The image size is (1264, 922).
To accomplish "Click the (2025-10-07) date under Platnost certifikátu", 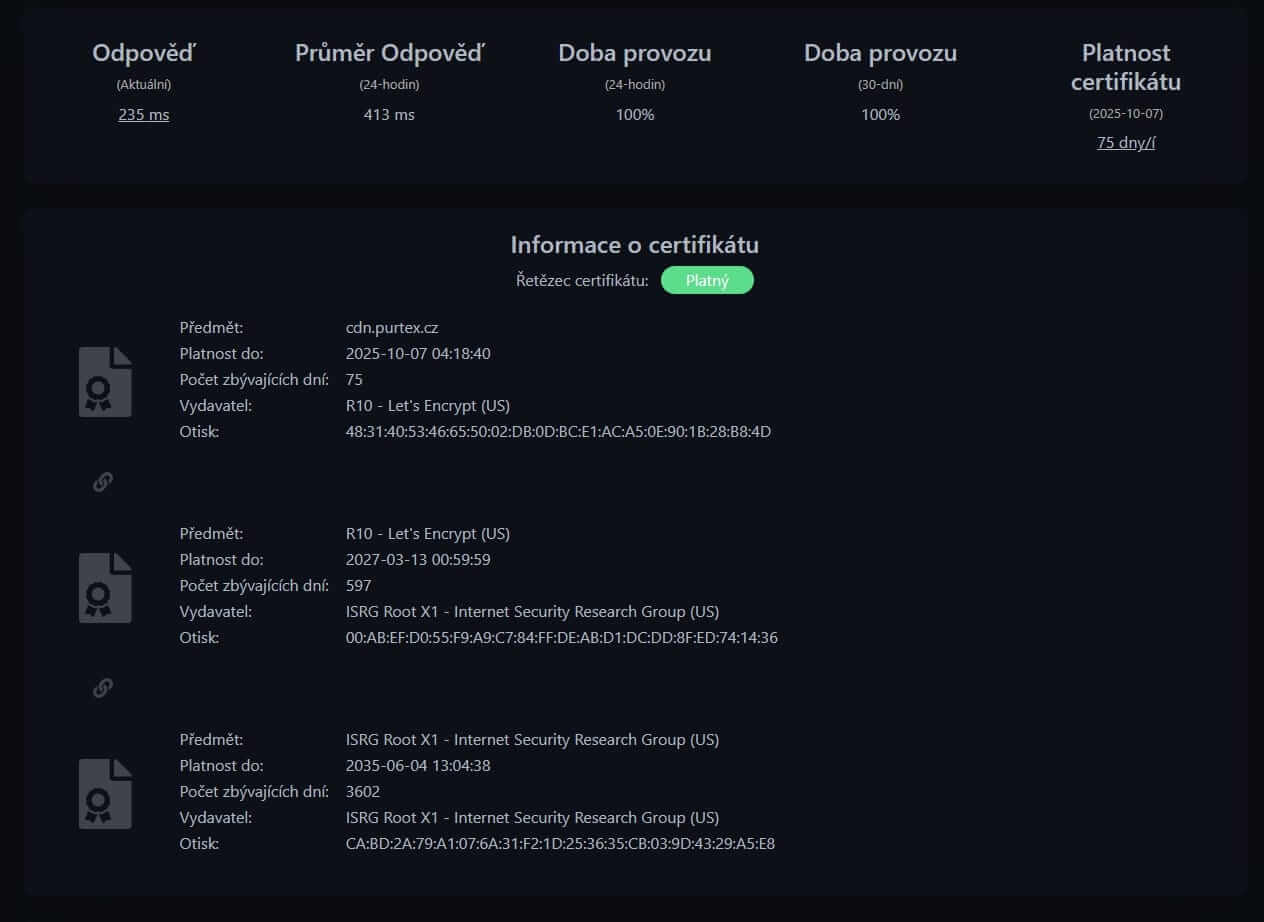I will coord(1126,113).
